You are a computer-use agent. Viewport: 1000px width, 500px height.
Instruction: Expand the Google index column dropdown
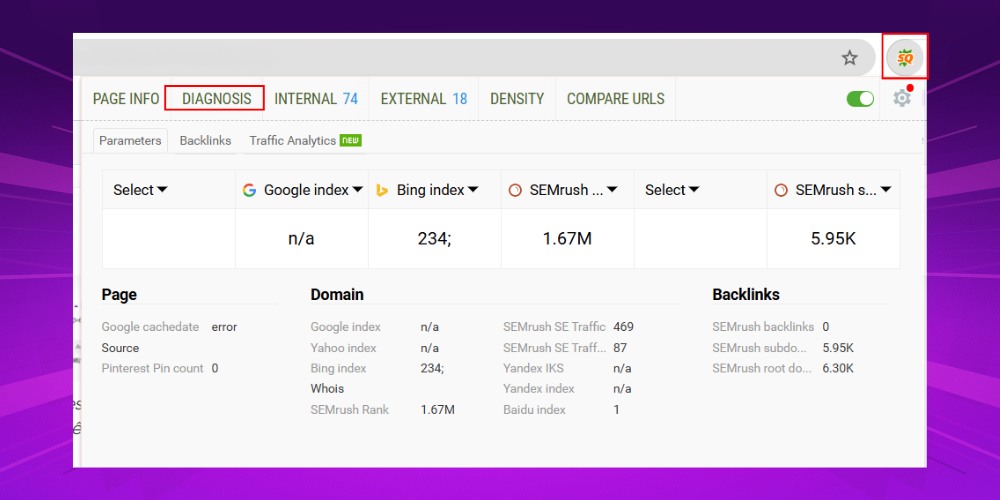[313, 189]
